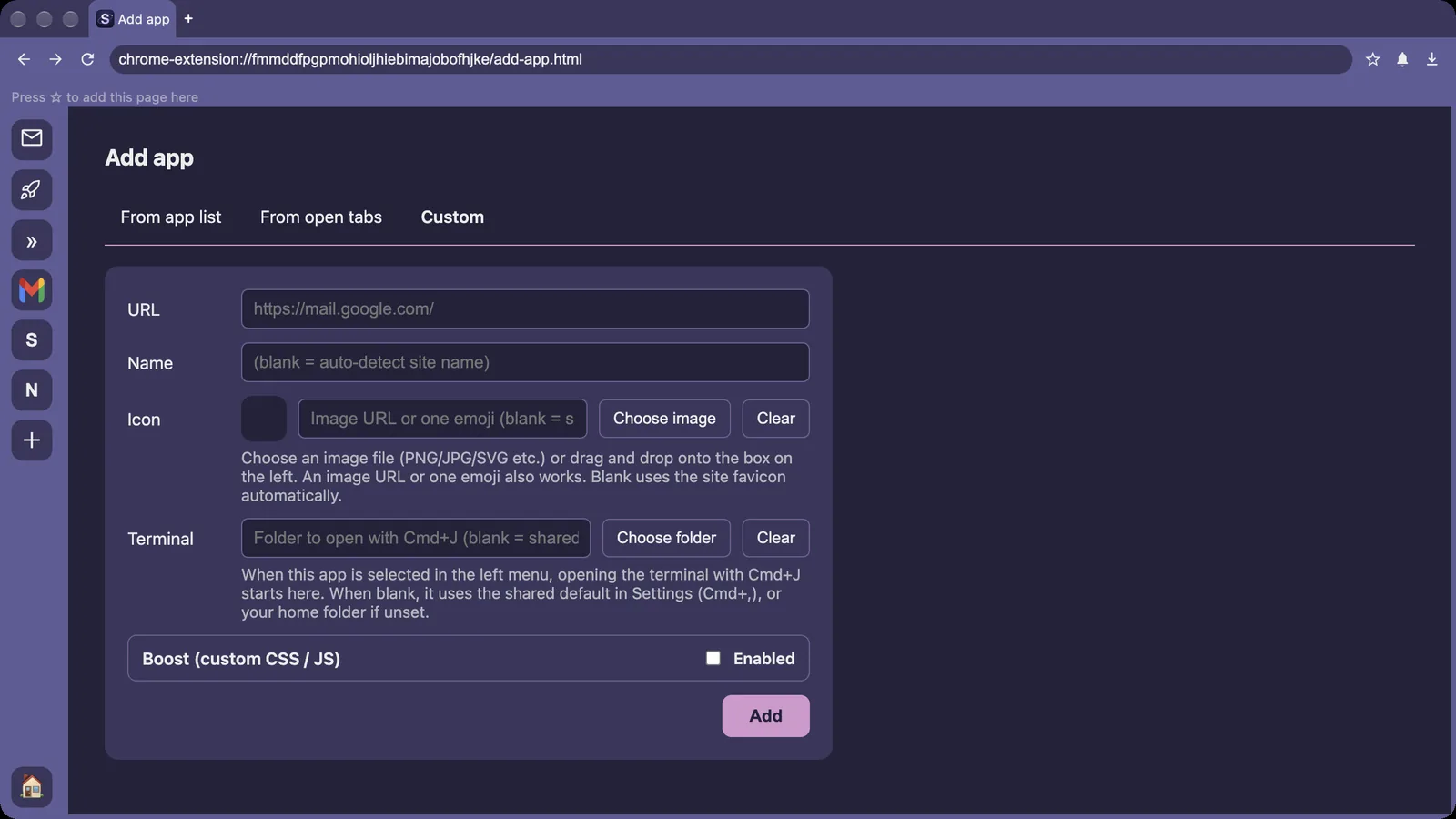
Task: Click the Boost (custom CSS / JS) header
Action: [241, 659]
